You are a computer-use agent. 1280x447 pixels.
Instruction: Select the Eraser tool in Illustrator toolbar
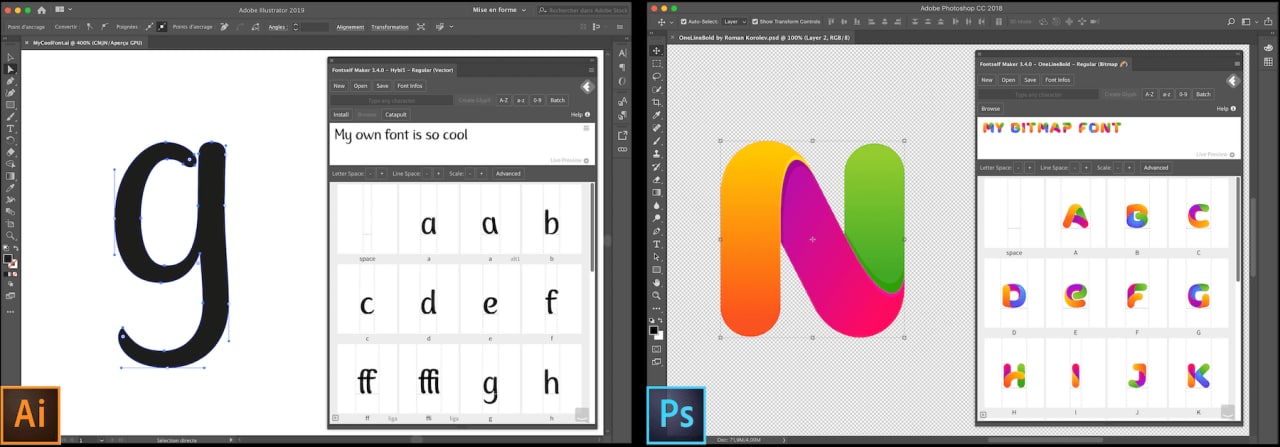(11, 151)
